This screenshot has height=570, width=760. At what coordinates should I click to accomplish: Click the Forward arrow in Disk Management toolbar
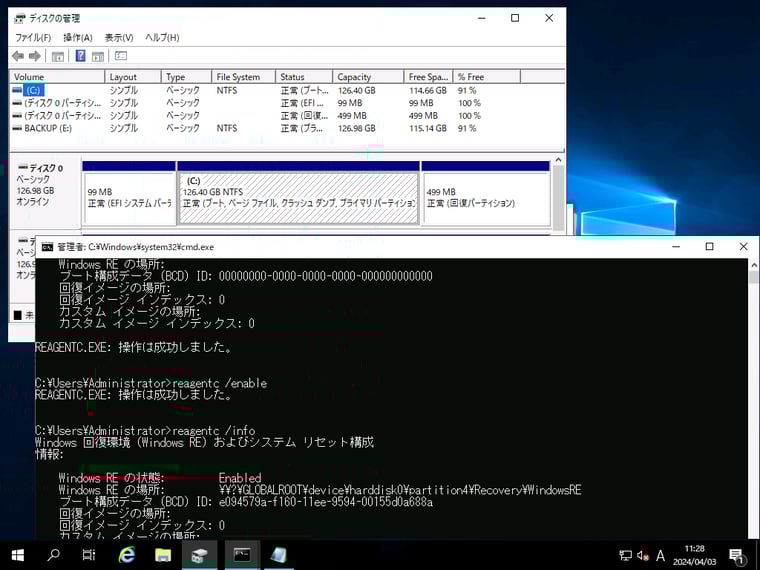coord(34,56)
